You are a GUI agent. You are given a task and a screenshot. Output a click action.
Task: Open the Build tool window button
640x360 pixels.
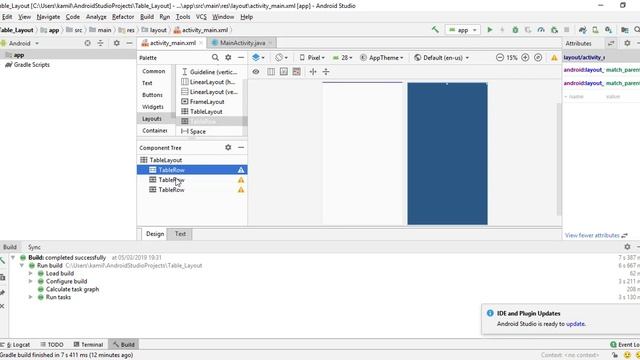(x=124, y=344)
